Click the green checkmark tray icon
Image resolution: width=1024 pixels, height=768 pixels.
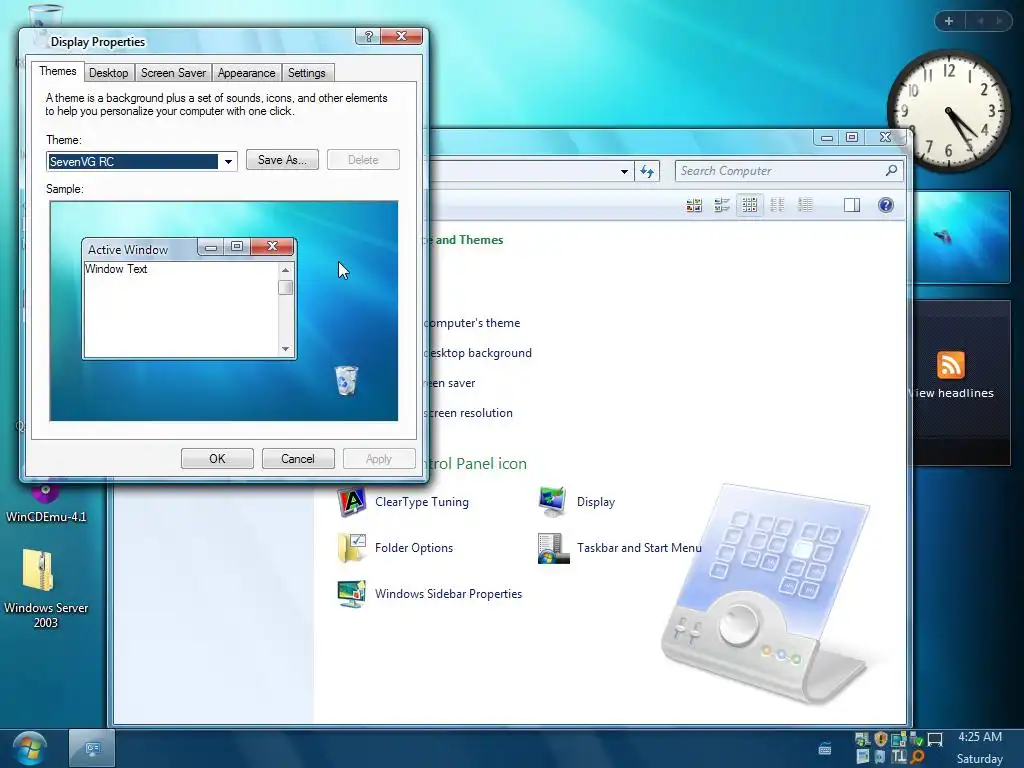(x=916, y=739)
